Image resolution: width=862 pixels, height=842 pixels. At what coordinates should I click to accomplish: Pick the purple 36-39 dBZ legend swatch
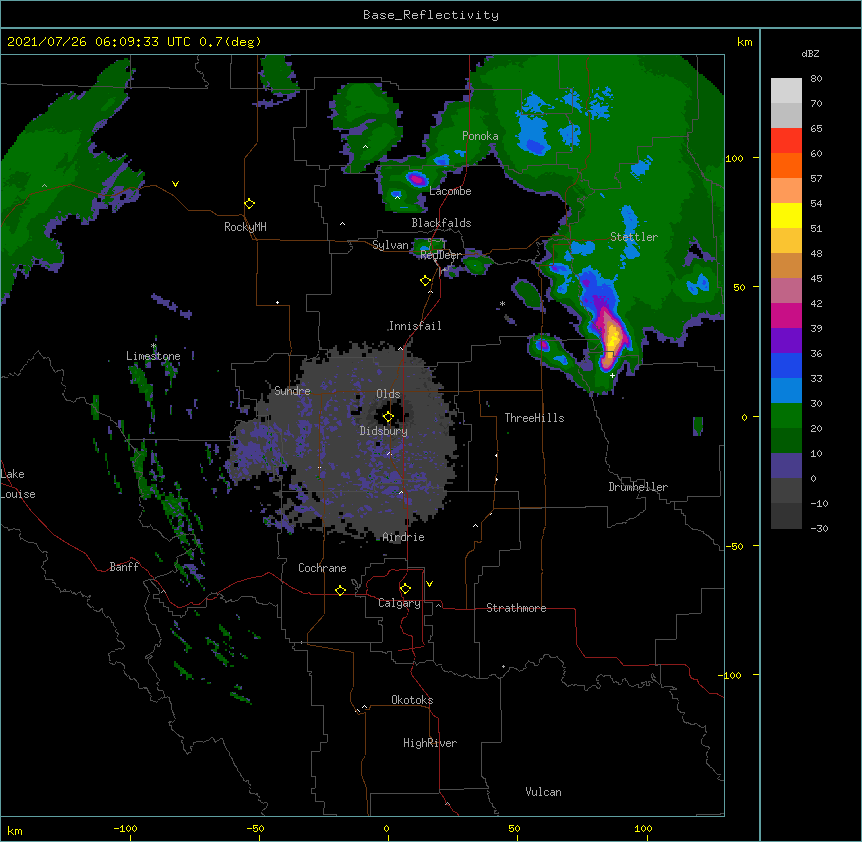(786, 341)
